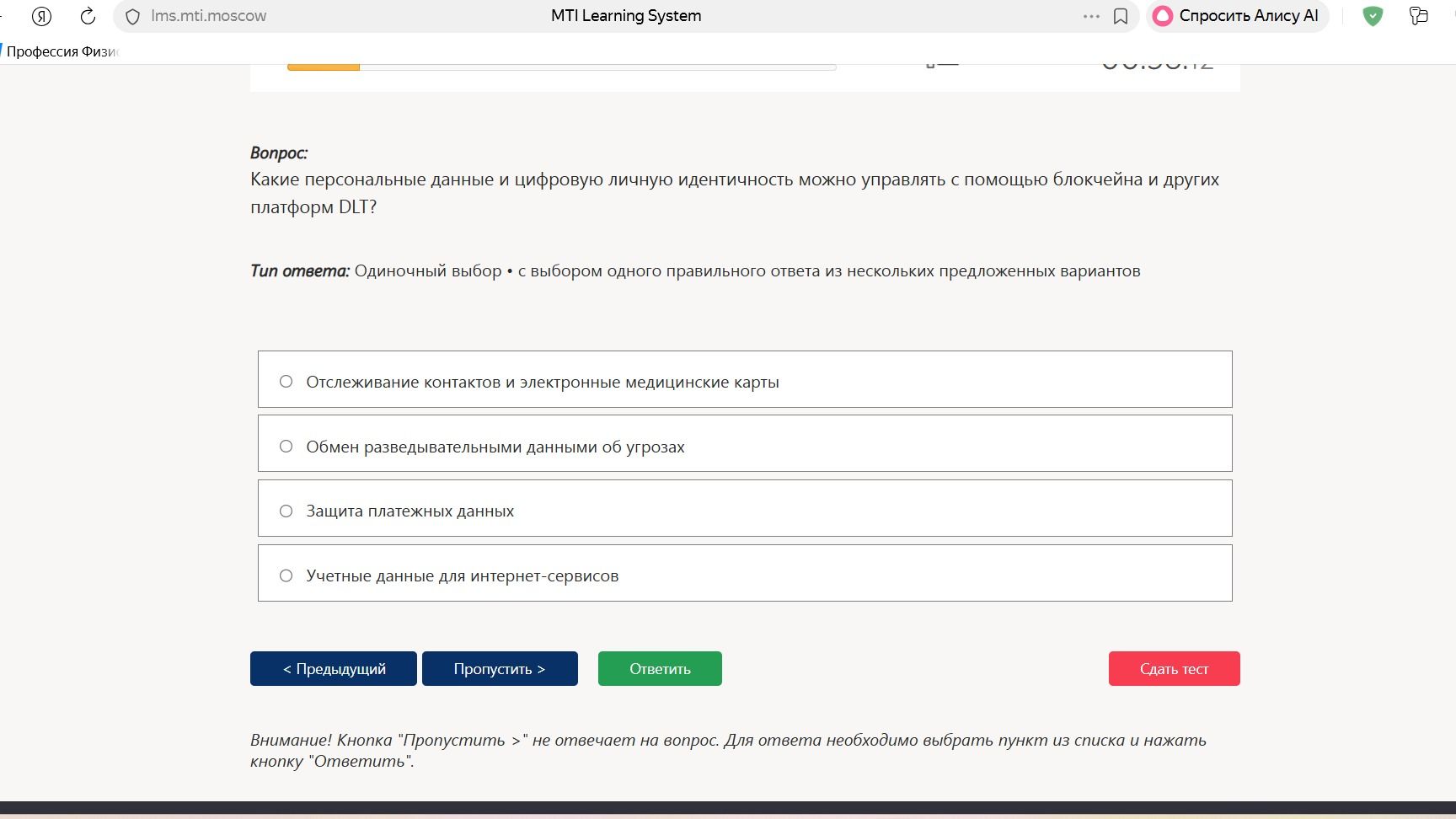Select 'Обмен разведывательными данными об угрозах' option
This screenshot has height=819, width=1456.
pyautogui.click(x=745, y=443)
